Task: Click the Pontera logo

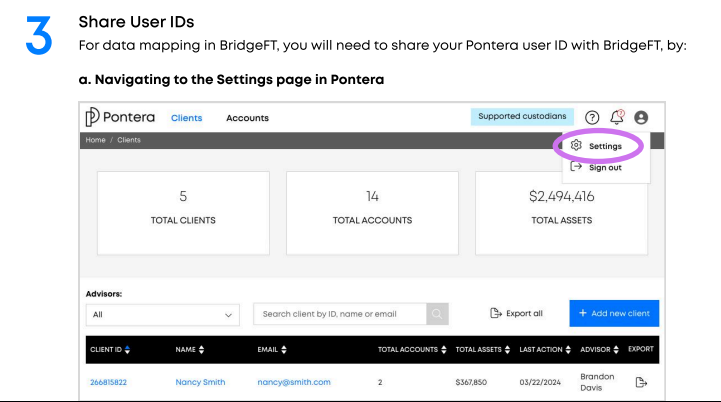Action: coord(120,117)
